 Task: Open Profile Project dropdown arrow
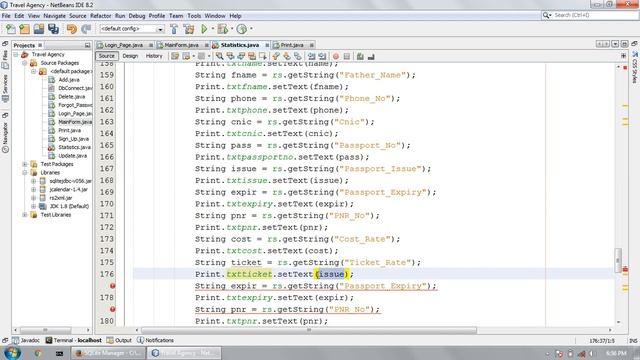[x=251, y=29]
